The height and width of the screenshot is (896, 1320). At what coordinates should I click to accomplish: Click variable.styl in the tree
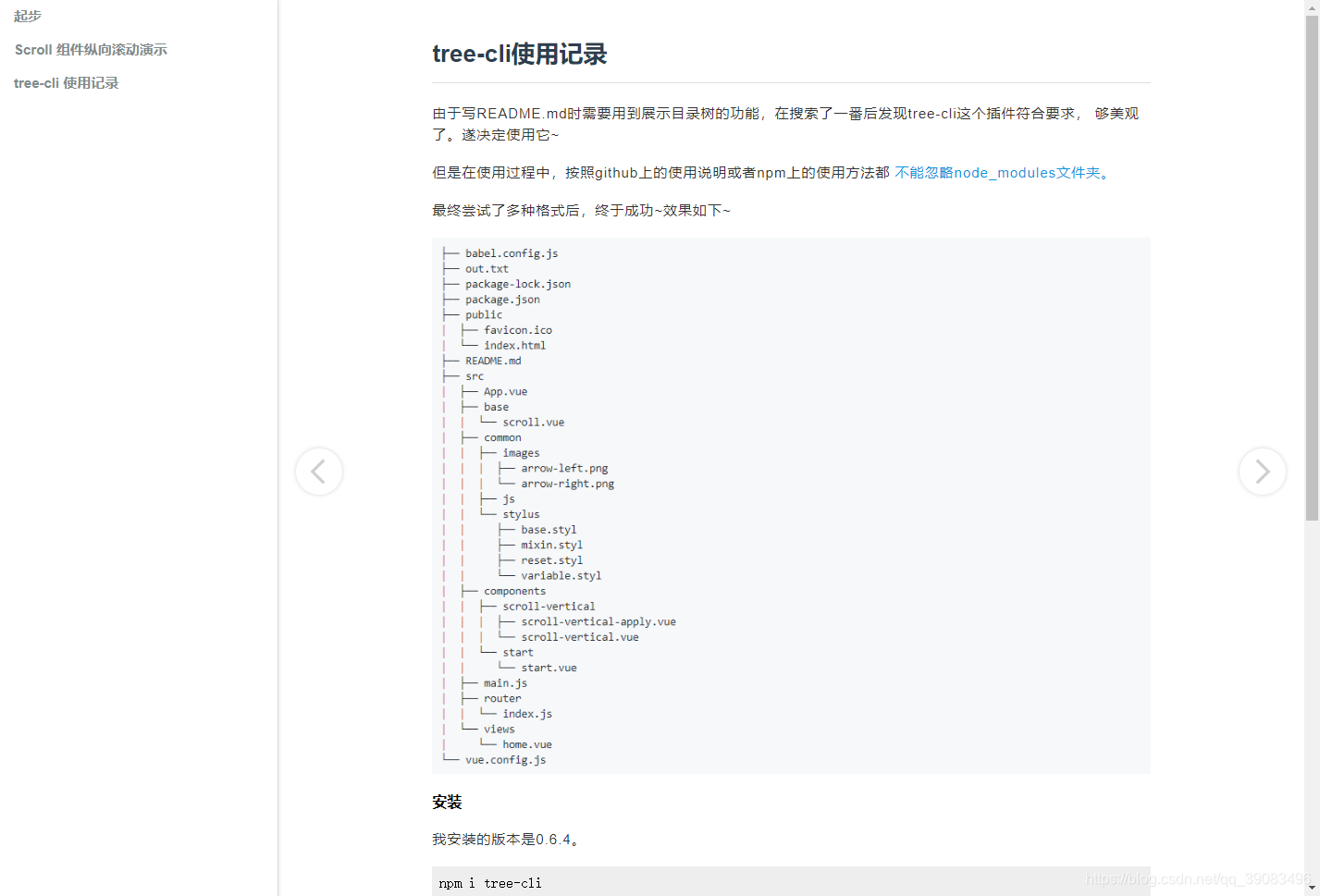pyautogui.click(x=561, y=576)
